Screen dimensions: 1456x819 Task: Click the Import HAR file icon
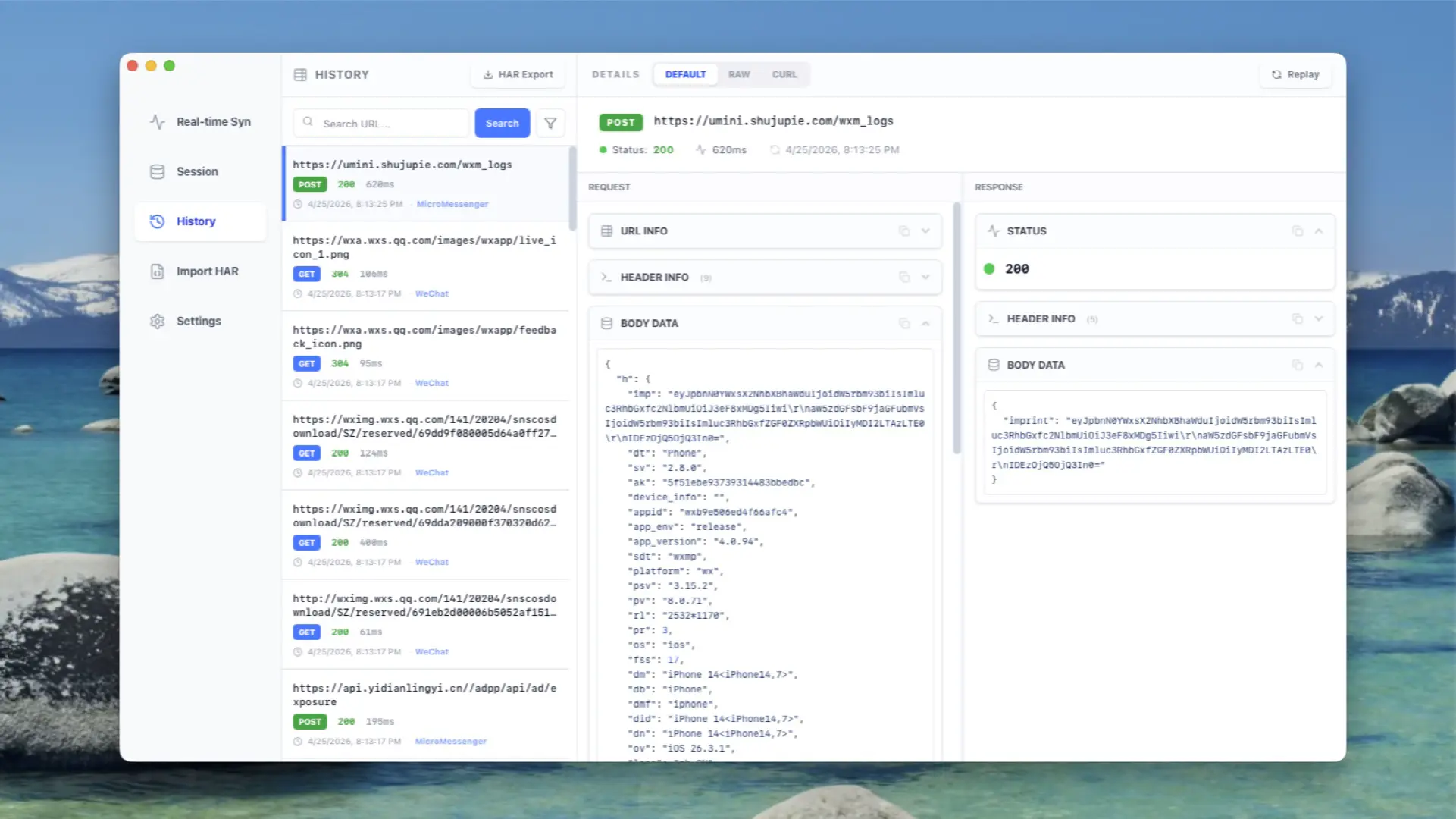click(157, 271)
